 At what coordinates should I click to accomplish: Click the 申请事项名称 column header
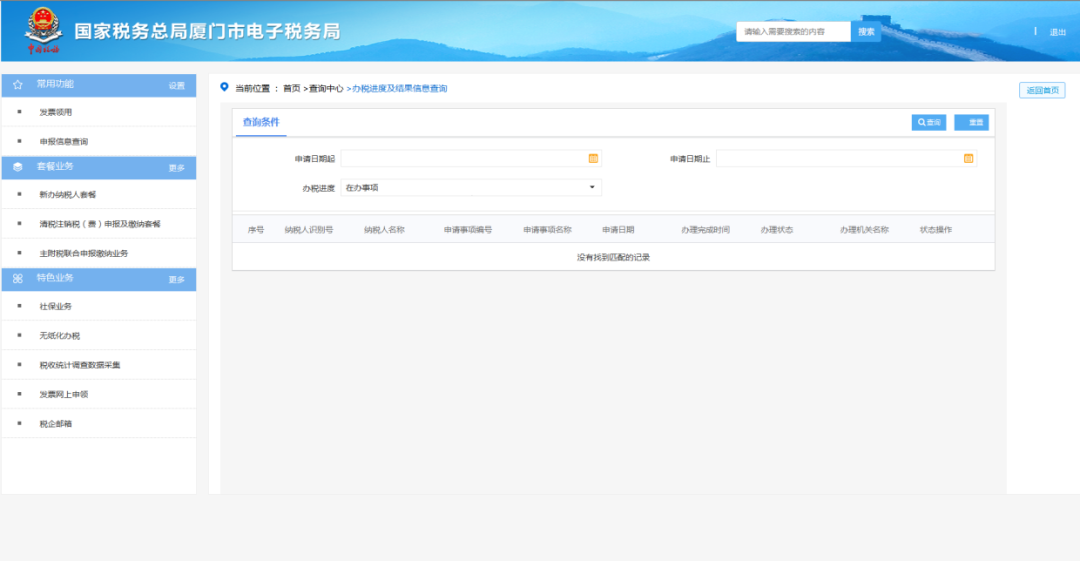tap(547, 230)
